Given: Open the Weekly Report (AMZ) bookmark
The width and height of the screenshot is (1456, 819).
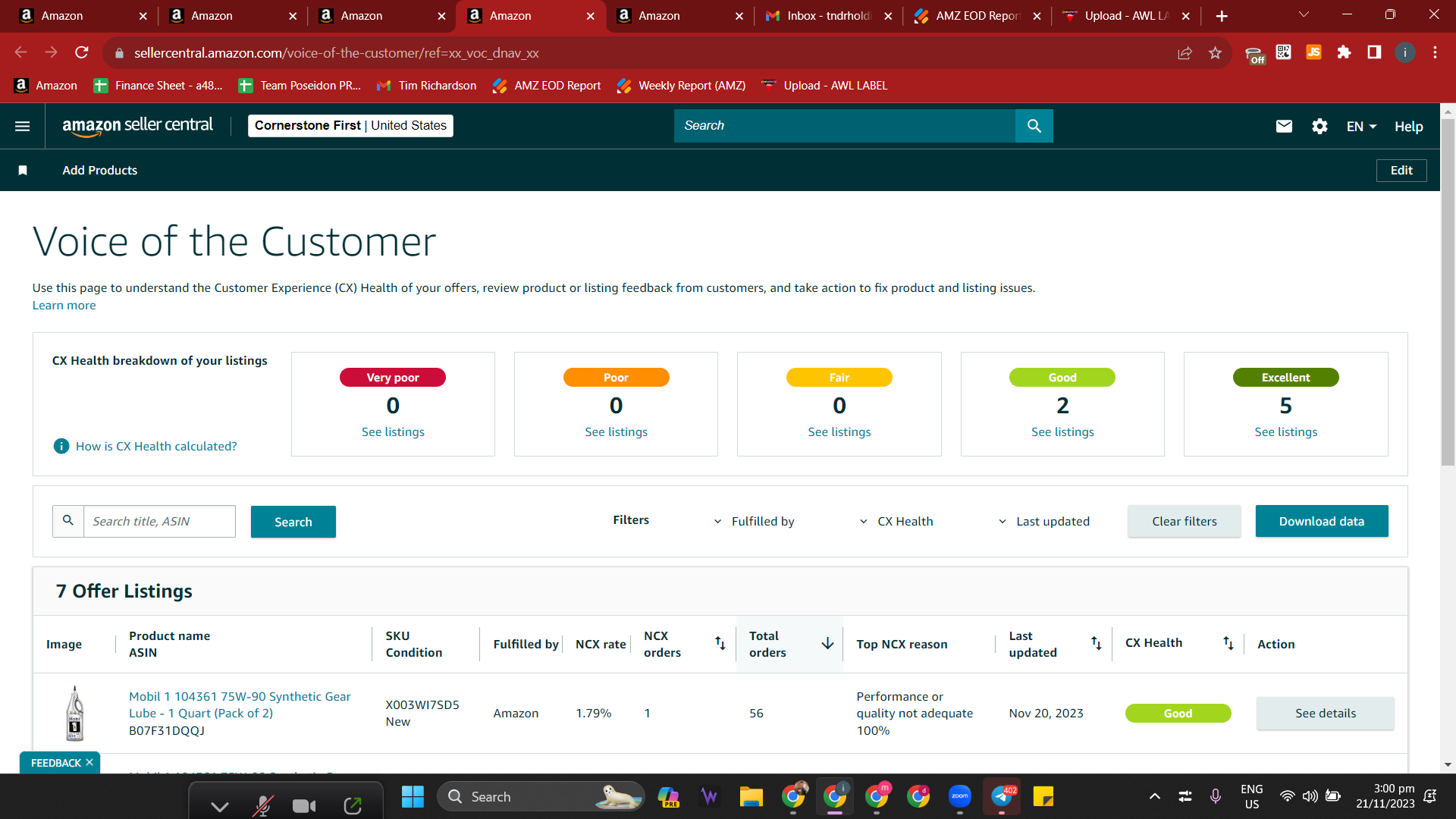Looking at the screenshot, I should point(681,86).
